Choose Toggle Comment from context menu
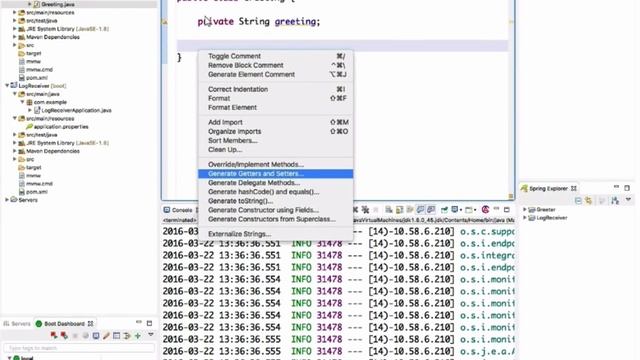Viewport: 640px width, 360px height. (x=276, y=56)
